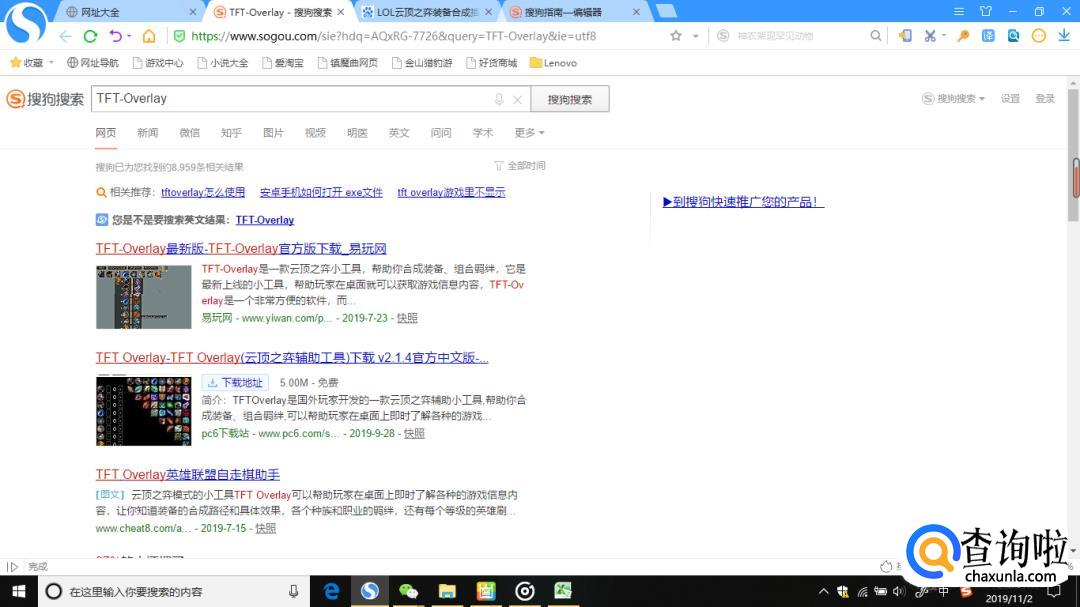Click the TFT-Overlay search input field
This screenshot has width=1080, height=607.
290,99
